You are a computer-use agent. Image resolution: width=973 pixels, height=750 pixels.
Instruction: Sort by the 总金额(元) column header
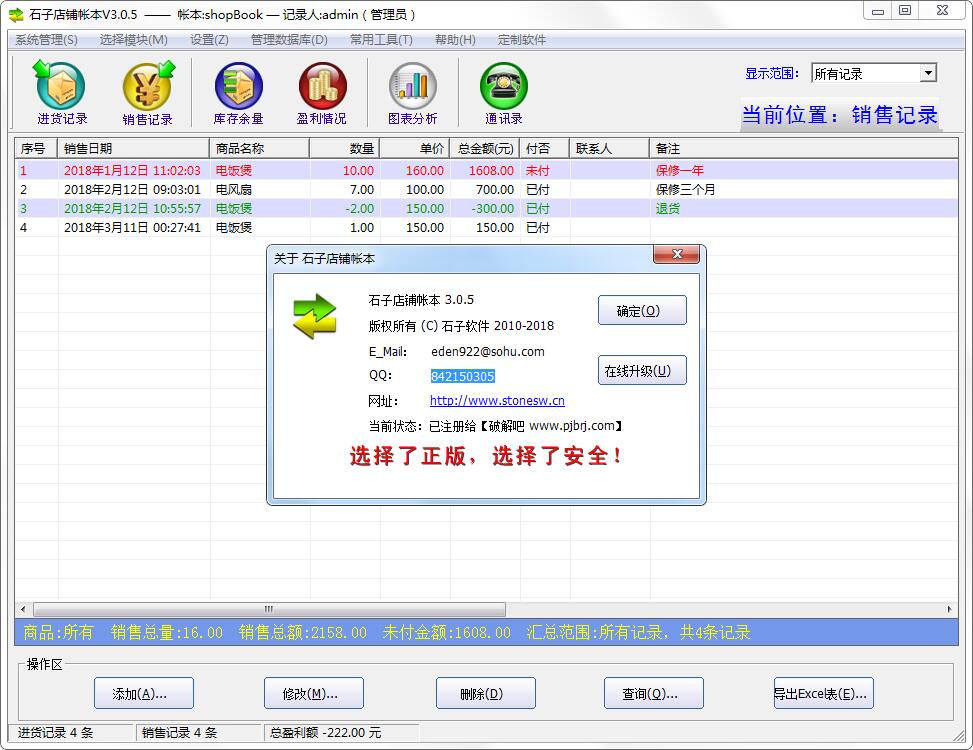point(485,148)
